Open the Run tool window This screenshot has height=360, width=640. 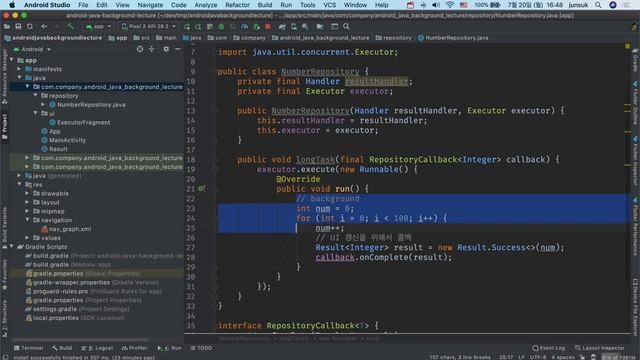tap(169, 348)
